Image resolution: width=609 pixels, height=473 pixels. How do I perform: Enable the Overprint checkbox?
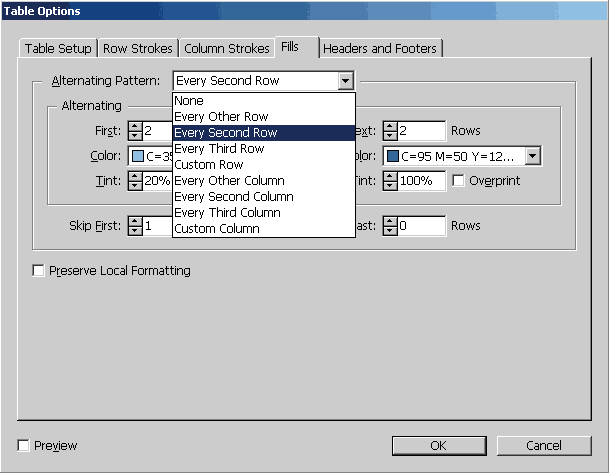458,181
